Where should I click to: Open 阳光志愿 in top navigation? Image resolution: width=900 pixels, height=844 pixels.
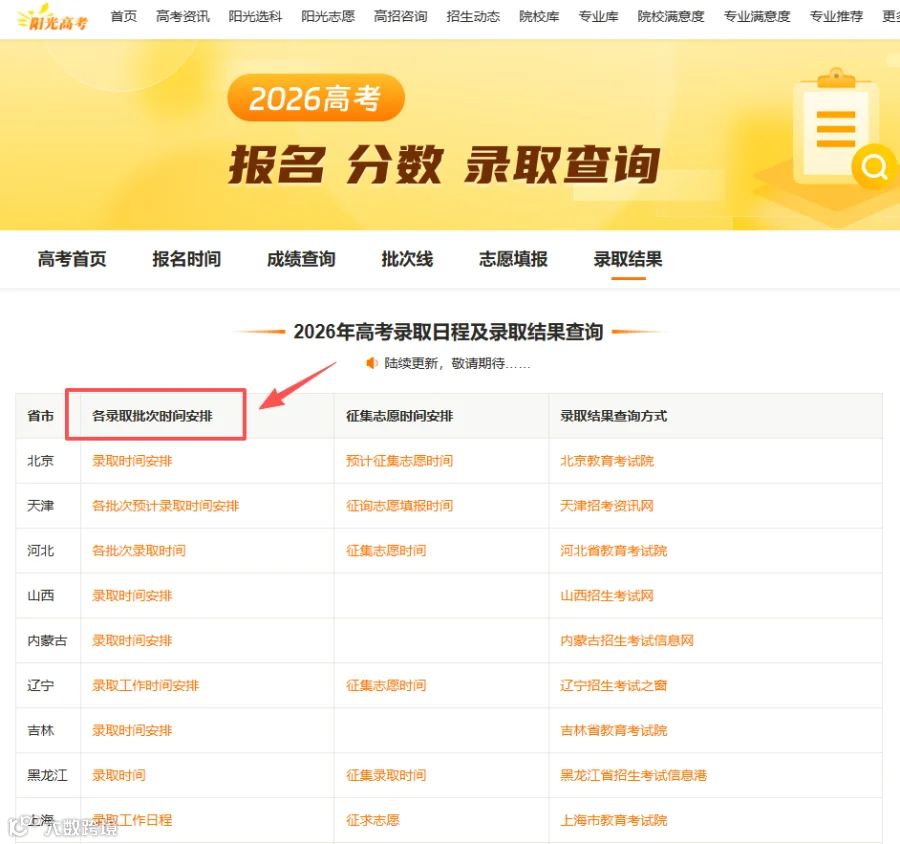point(328,17)
